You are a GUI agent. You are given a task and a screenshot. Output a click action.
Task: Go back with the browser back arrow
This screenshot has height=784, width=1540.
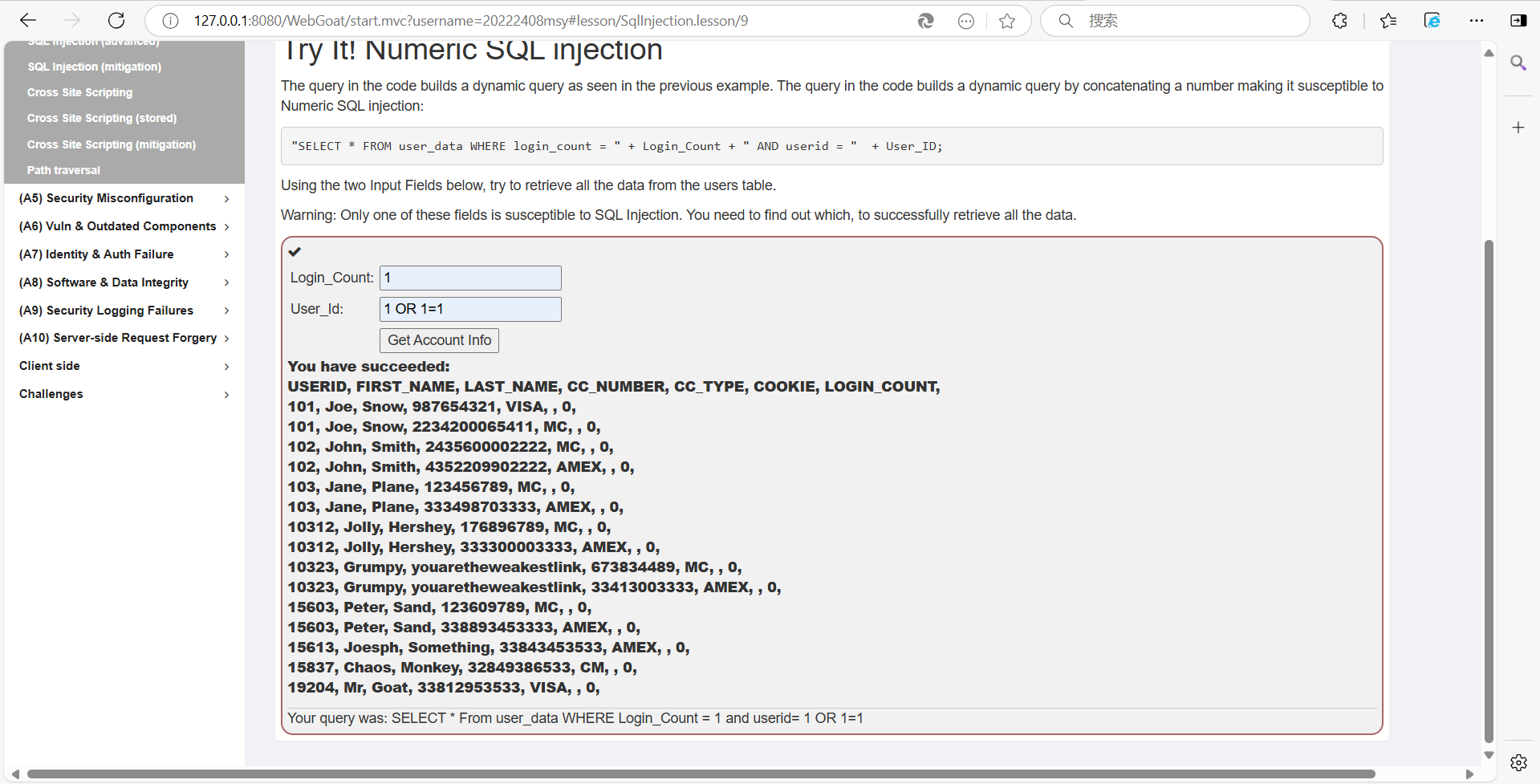28,21
